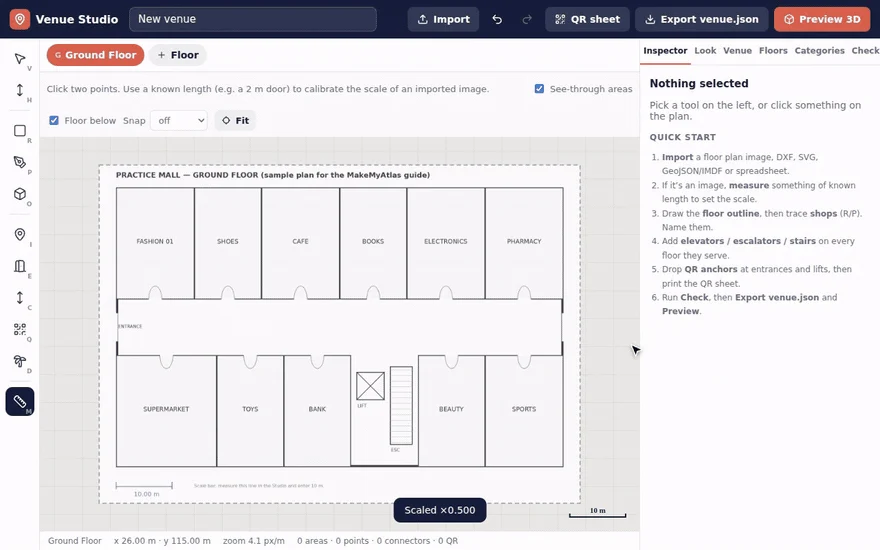Select the tool with shortcut H
This screenshot has width=880, height=550.
(x=20, y=90)
